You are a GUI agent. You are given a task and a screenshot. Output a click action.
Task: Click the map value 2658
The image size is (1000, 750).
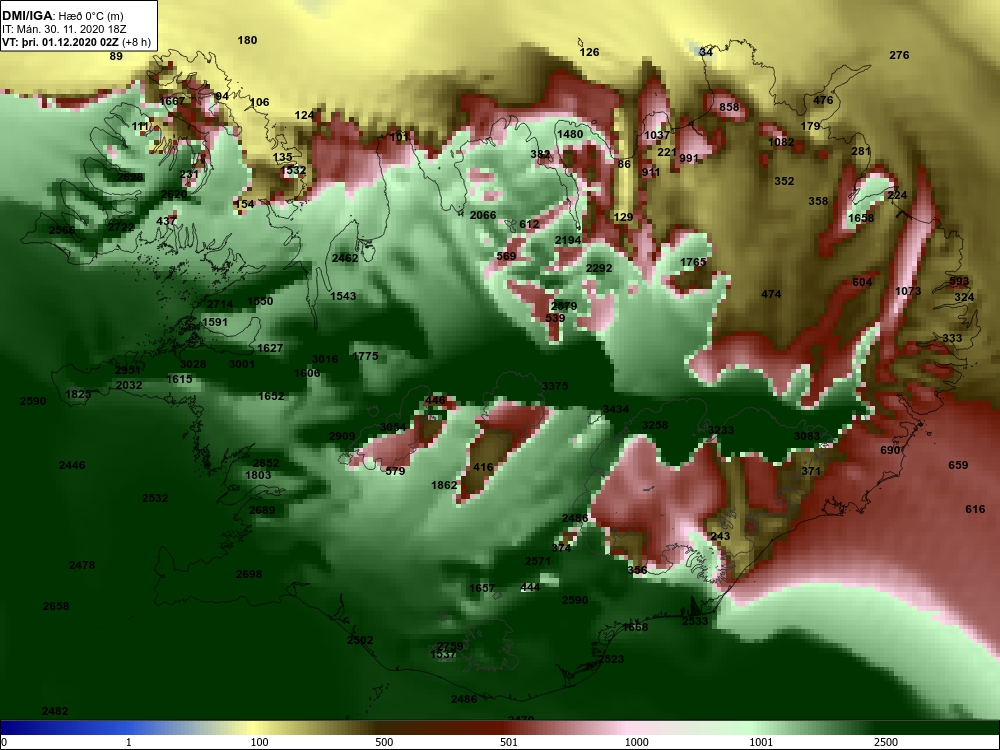pyautogui.click(x=56, y=607)
